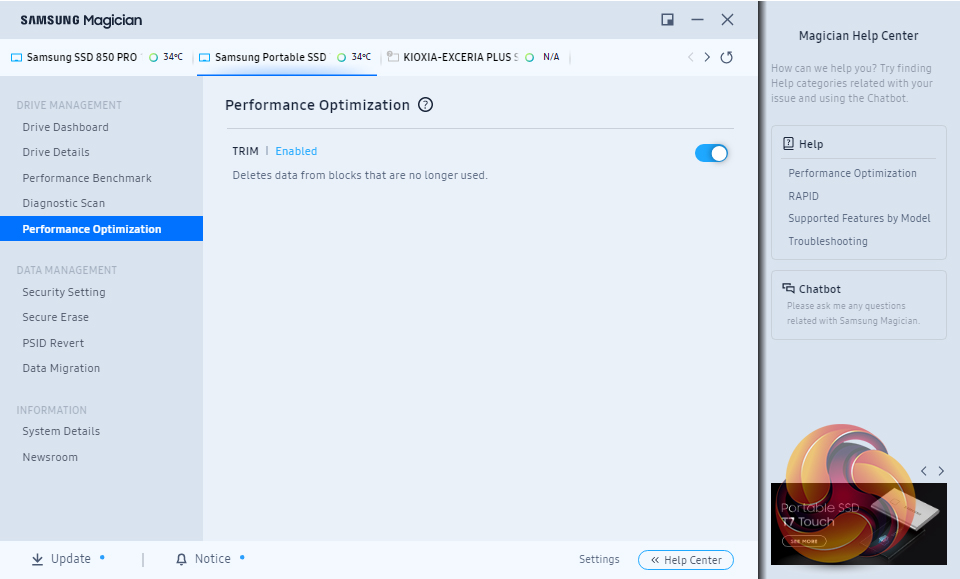Open Data Migration
This screenshot has height=579, width=960.
(x=61, y=368)
